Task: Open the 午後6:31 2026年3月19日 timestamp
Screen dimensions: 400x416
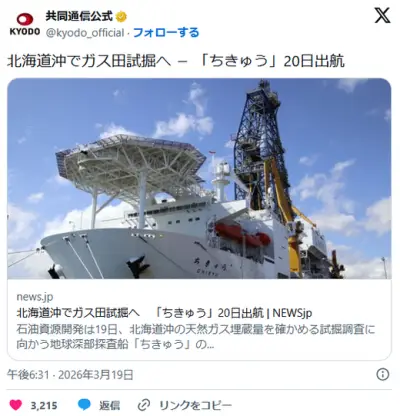Action: 70,375
